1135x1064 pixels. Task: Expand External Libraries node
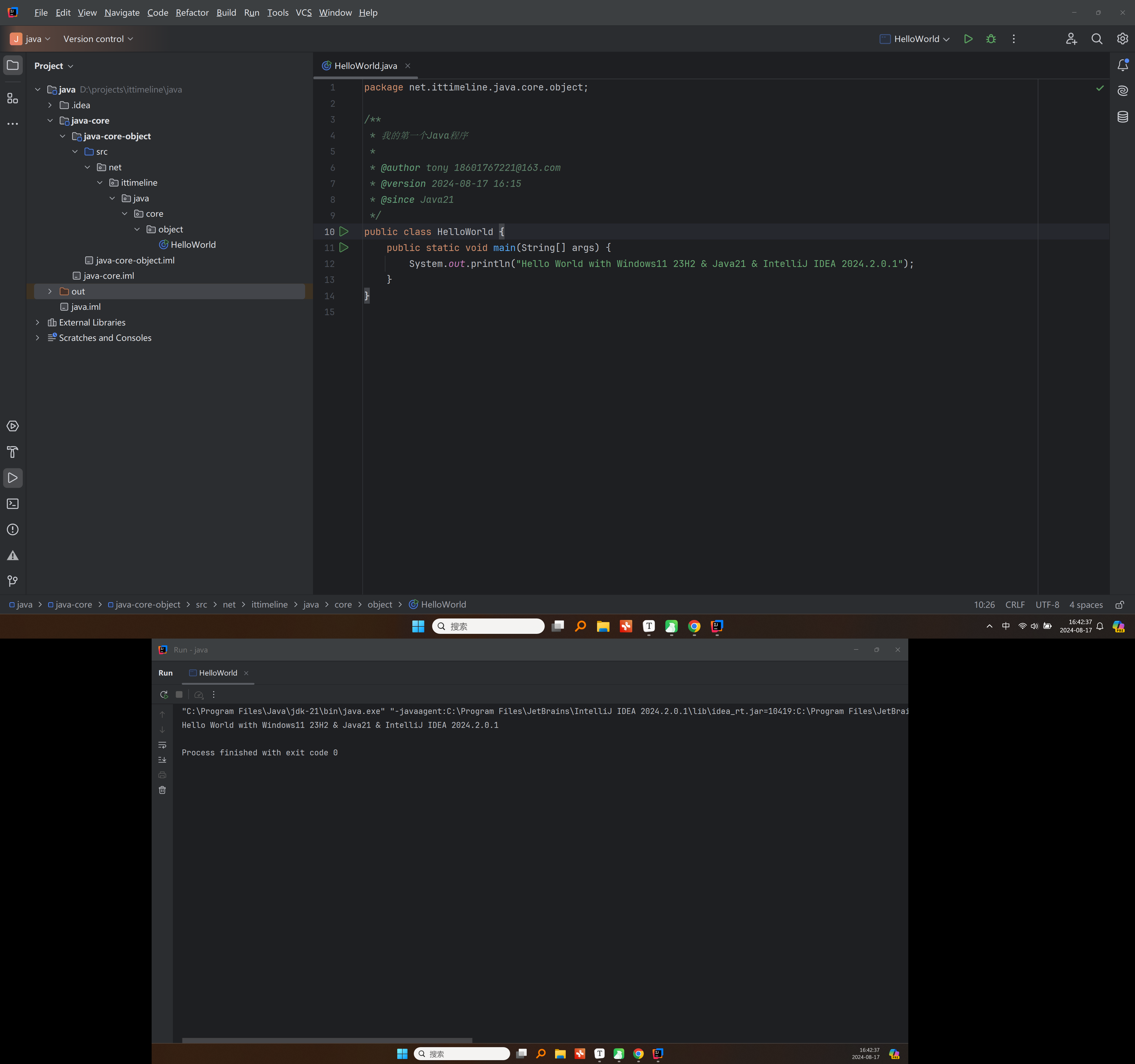click(x=38, y=323)
